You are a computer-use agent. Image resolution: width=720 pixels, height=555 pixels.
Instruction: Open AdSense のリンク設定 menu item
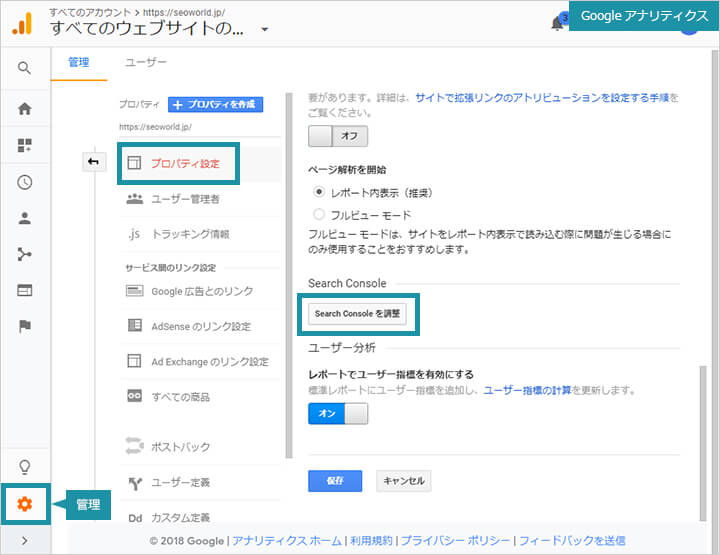tap(200, 326)
